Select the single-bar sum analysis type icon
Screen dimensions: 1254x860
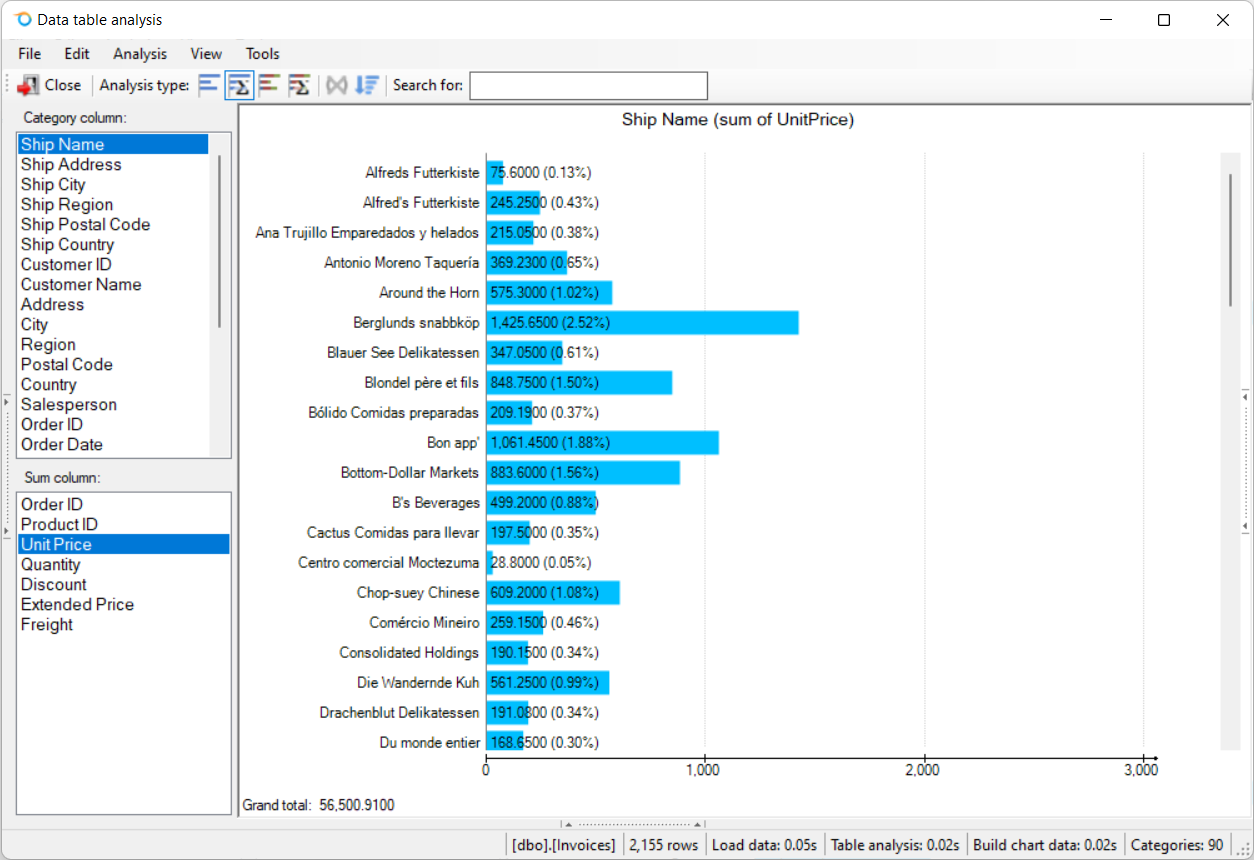pyautogui.click(x=238, y=85)
